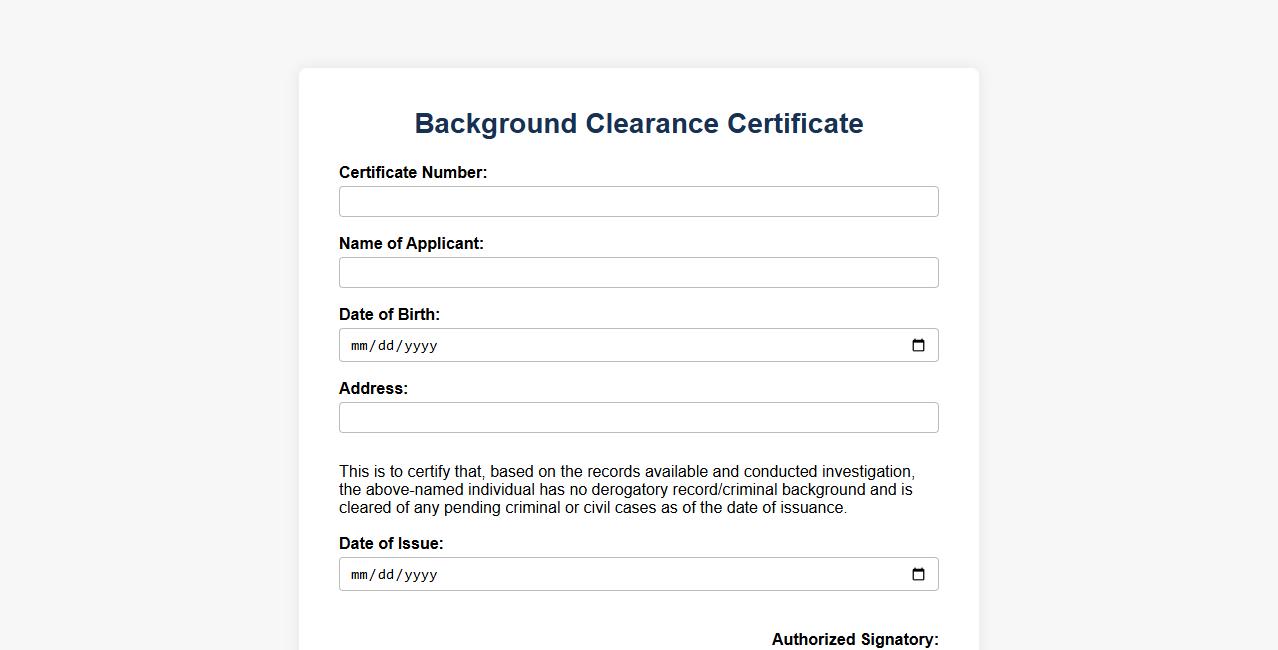
Task: Select the day segment in Date of Birth
Action: [x=386, y=346]
